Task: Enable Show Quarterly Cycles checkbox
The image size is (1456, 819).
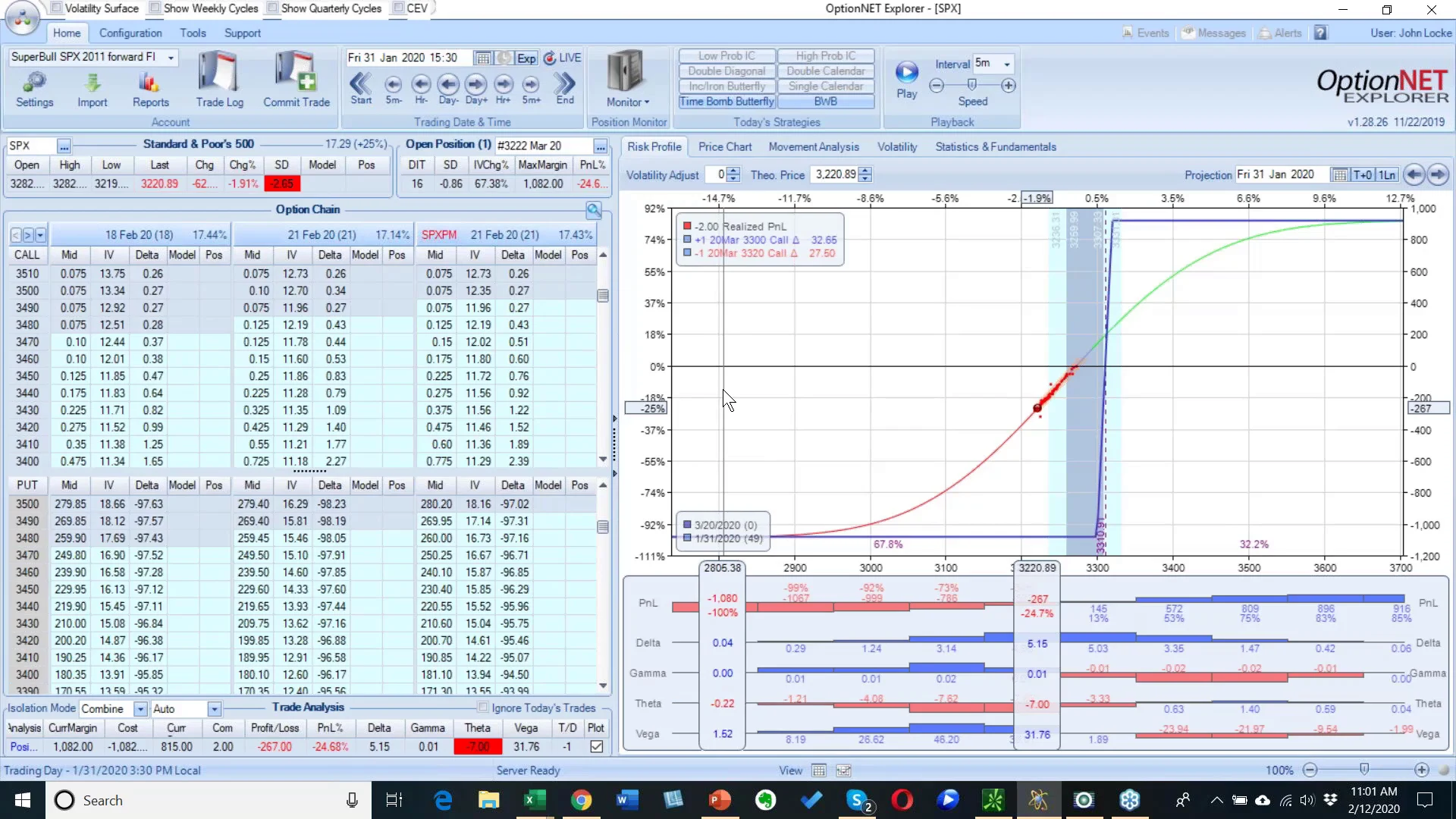Action: (273, 8)
